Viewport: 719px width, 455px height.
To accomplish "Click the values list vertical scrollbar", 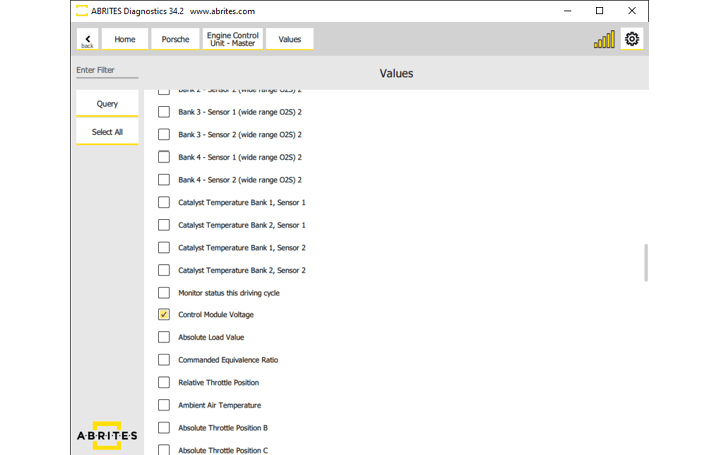I will pyautogui.click(x=645, y=262).
